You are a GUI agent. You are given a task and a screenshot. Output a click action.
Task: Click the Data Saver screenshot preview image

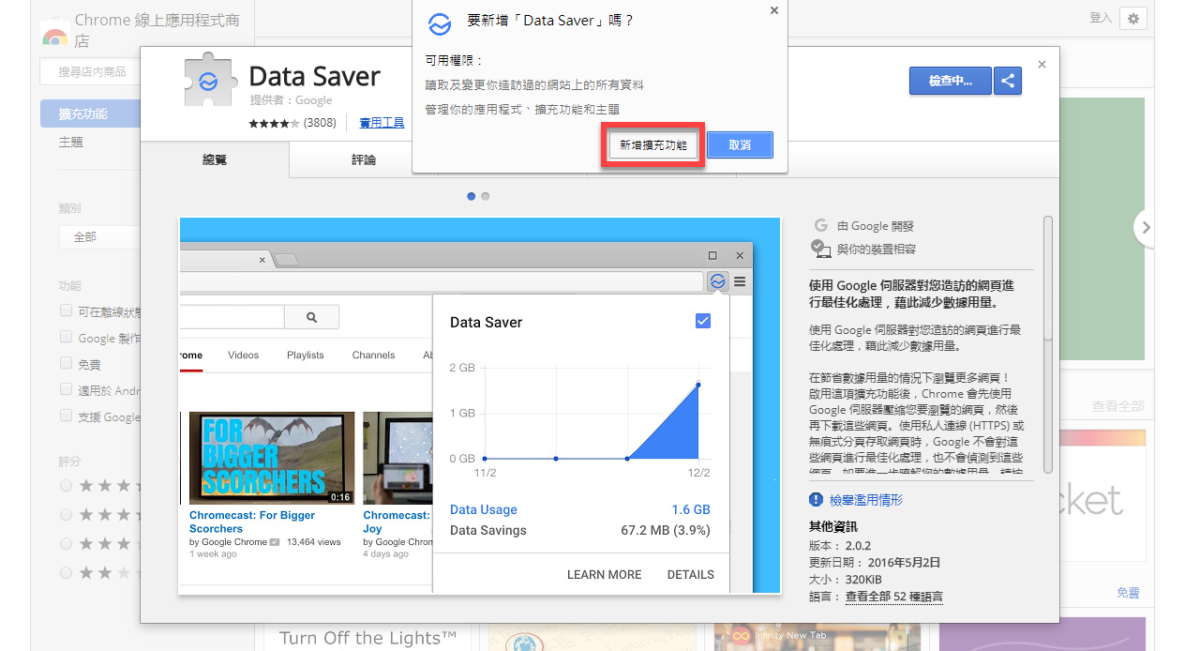[x=479, y=405]
